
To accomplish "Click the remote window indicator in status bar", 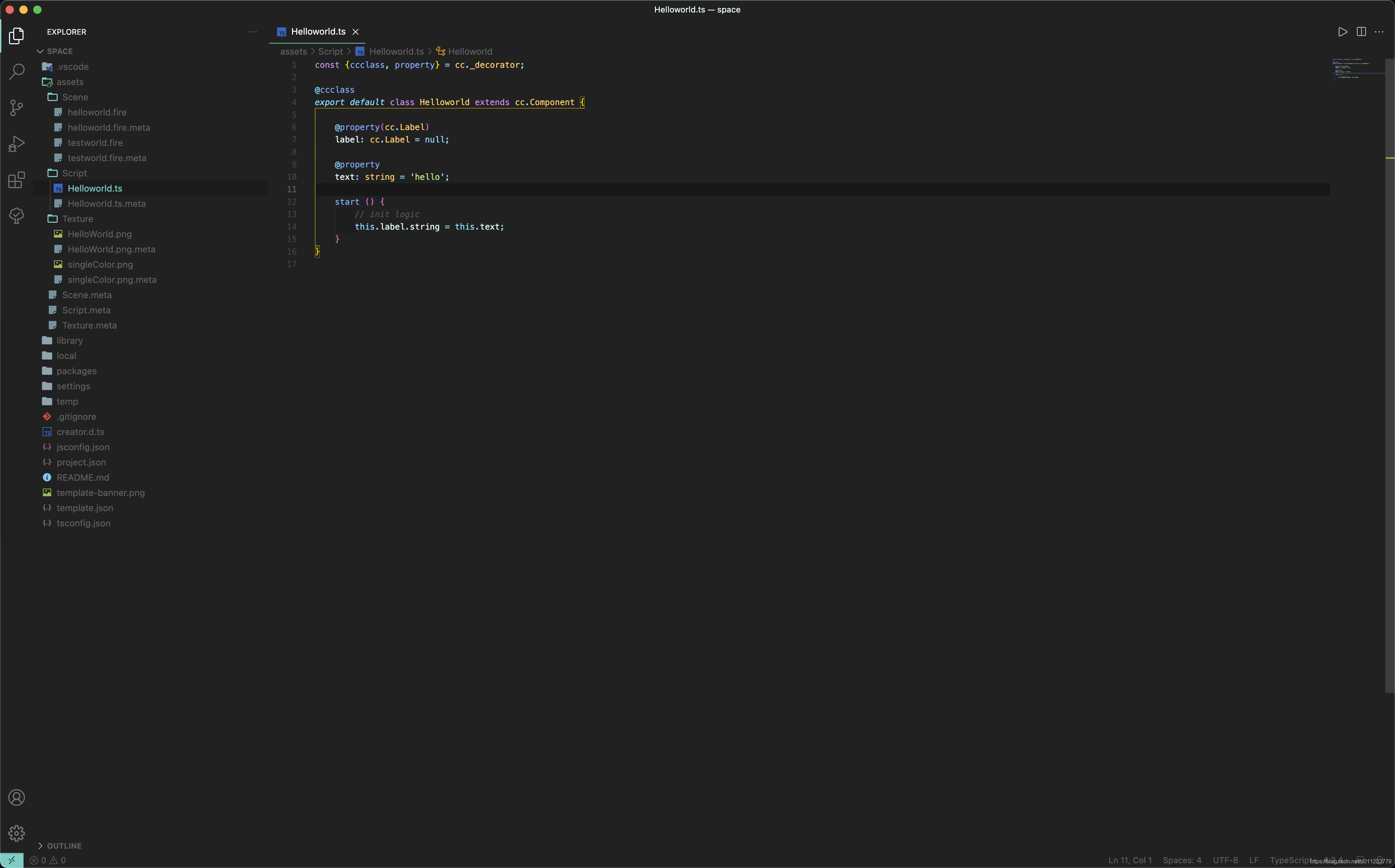I will click(11, 860).
